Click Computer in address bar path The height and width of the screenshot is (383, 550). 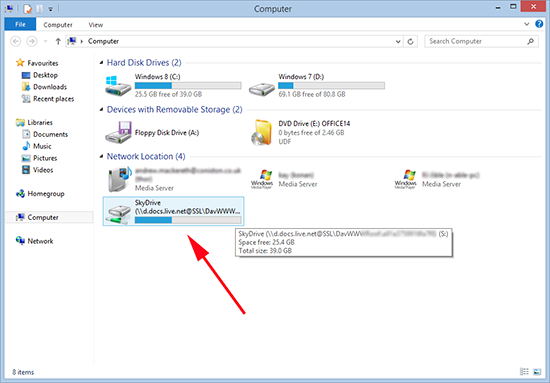pyautogui.click(x=103, y=41)
